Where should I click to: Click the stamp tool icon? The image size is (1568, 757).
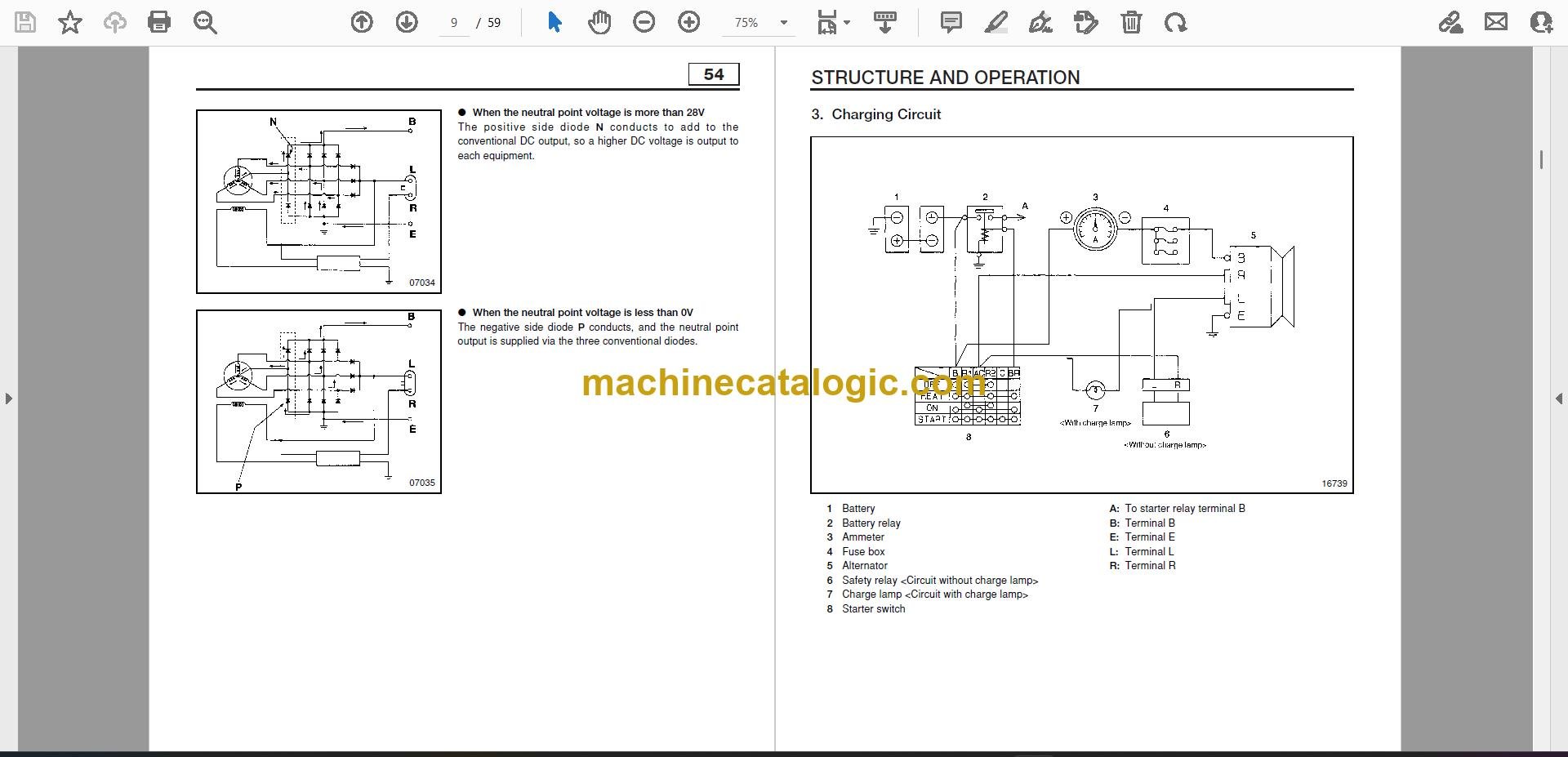tap(1086, 22)
